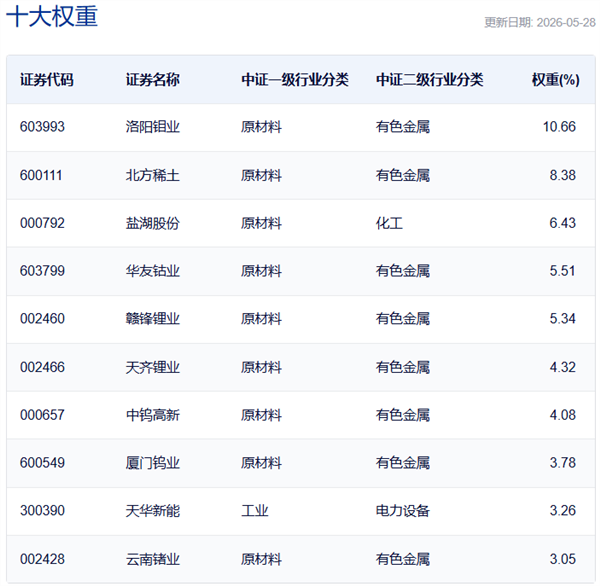Click the weight value 5.34

coord(562,319)
